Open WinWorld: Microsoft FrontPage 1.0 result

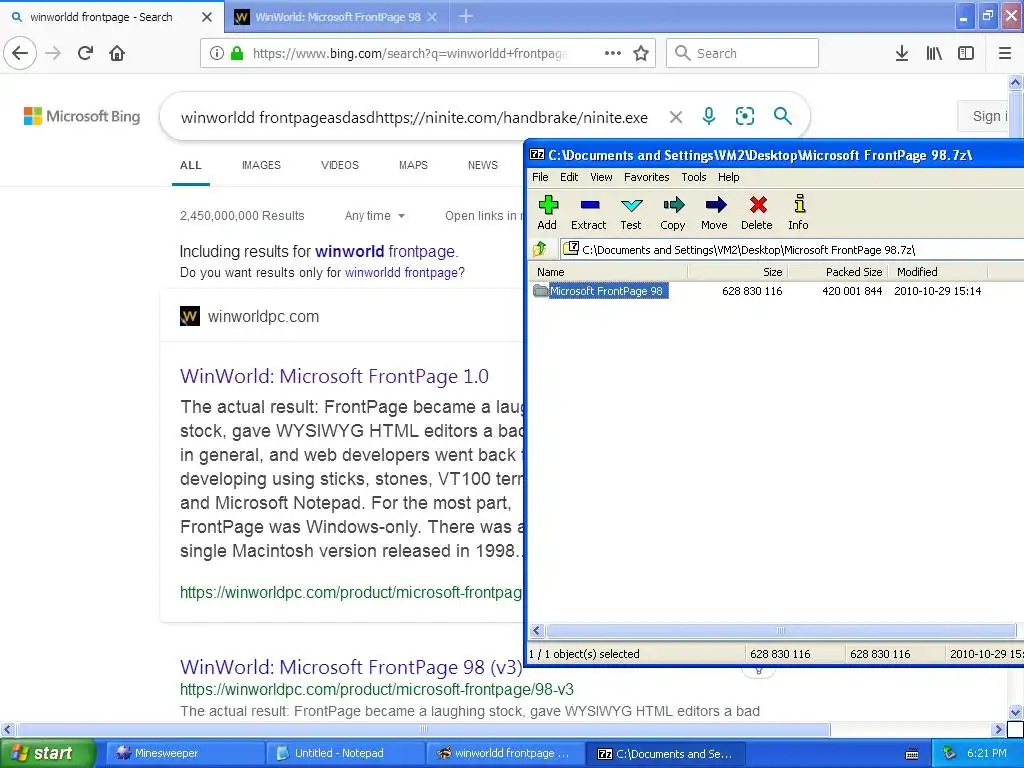334,376
